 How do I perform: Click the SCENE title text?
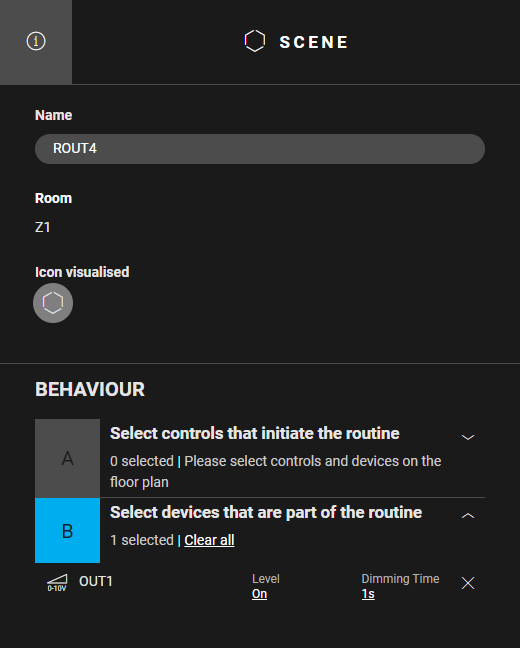click(314, 42)
